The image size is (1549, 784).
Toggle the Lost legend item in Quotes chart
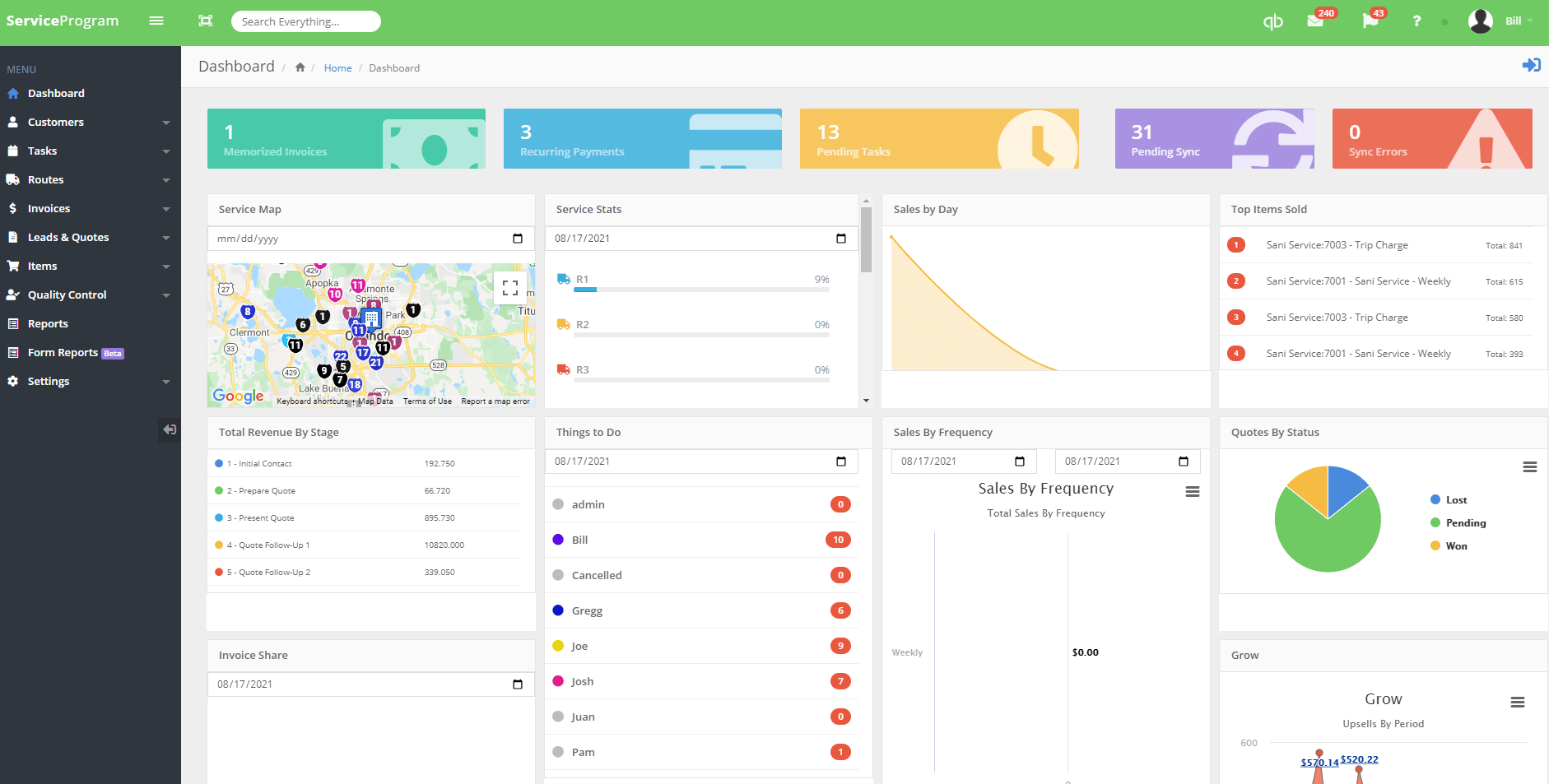(x=1449, y=500)
